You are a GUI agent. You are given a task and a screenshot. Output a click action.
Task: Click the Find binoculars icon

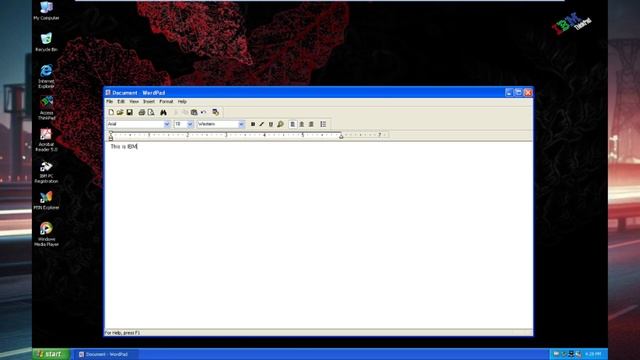[163, 112]
